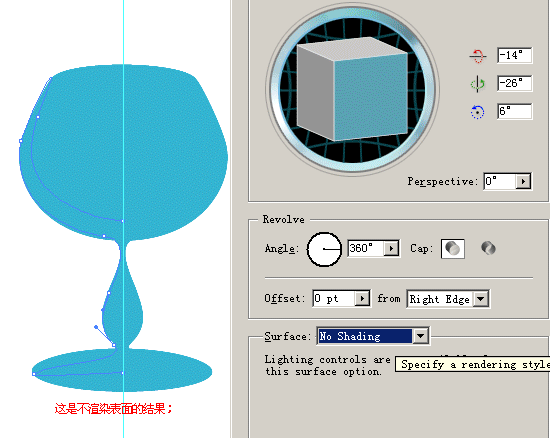
Task: Turn cap off for hollow appearance
Action: click(488, 248)
